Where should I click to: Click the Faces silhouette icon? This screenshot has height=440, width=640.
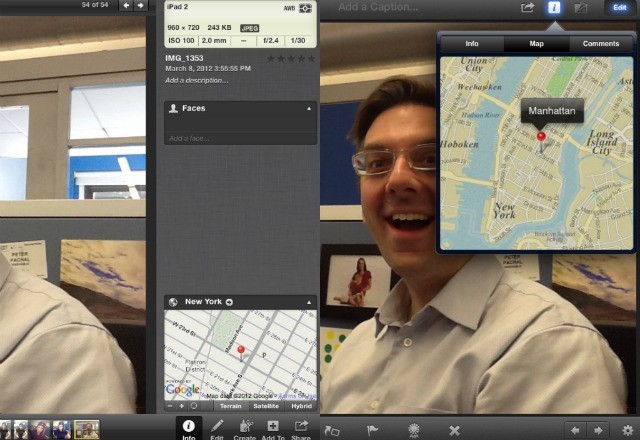click(173, 108)
